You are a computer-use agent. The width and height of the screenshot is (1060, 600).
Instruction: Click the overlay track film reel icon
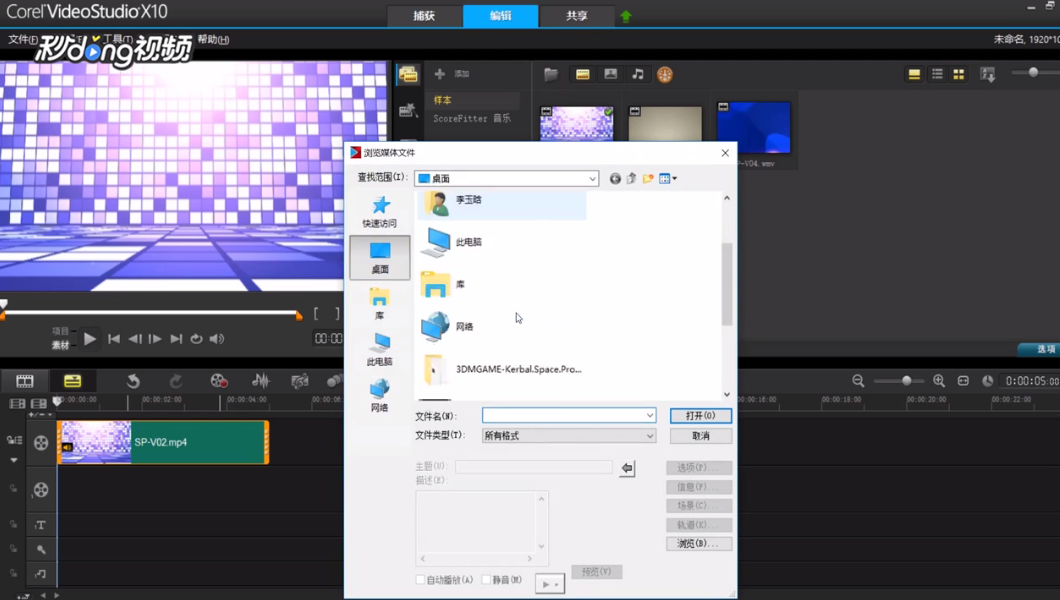pos(41,490)
